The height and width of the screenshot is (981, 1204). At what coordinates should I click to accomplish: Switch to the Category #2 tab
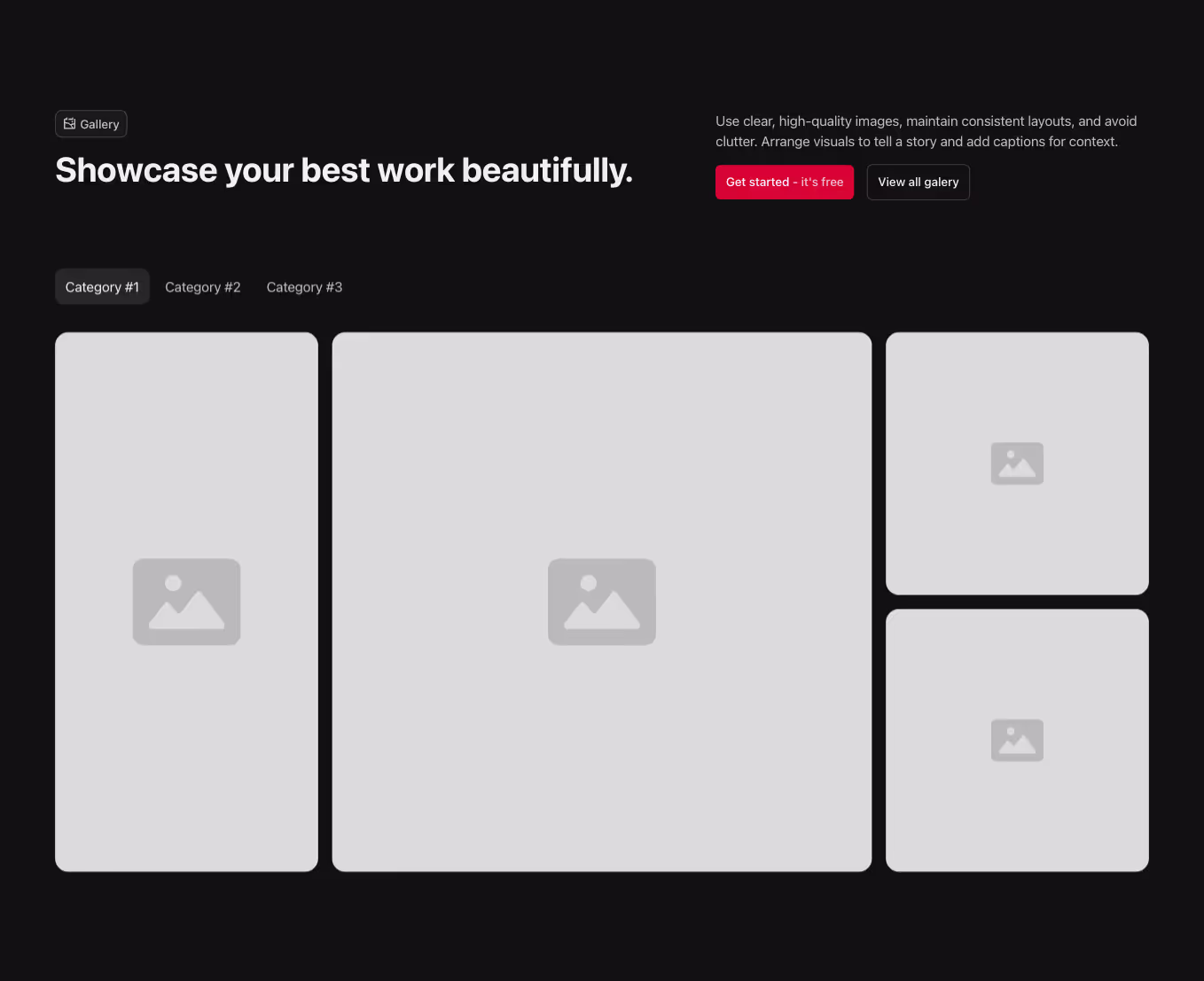[202, 286]
